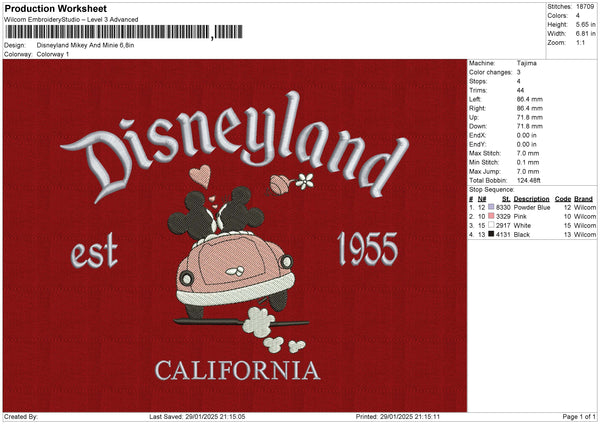Image resolution: width=600 pixels, height=424 pixels.
Task: Click the 'Color changes:' label
Action: pos(491,72)
